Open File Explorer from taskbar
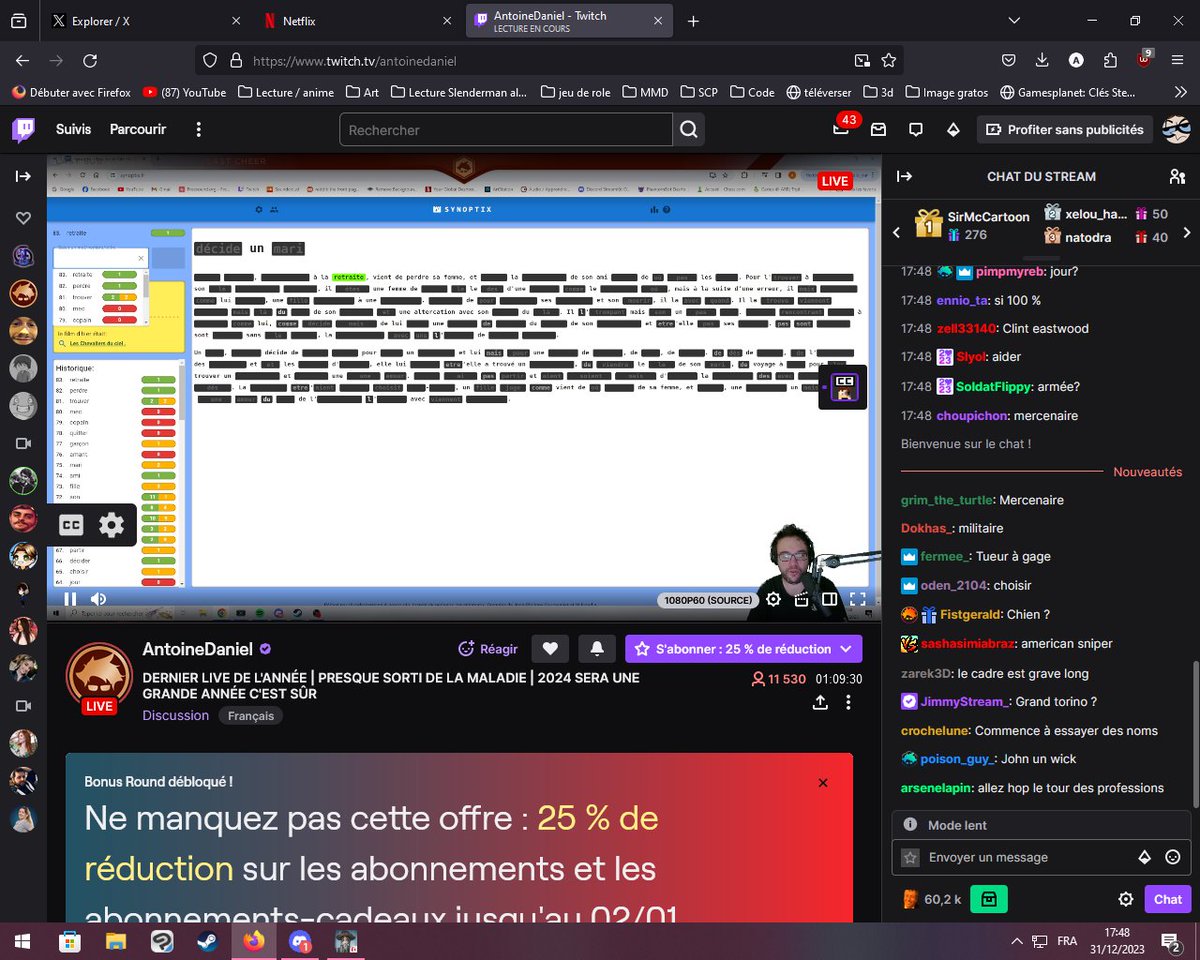This screenshot has width=1200, height=960. click(x=116, y=941)
